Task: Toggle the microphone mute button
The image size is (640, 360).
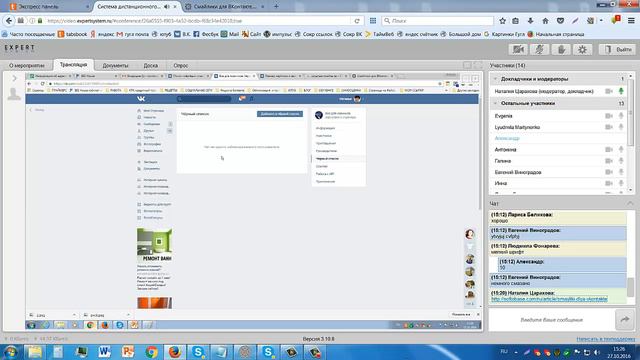Action: 540,49
